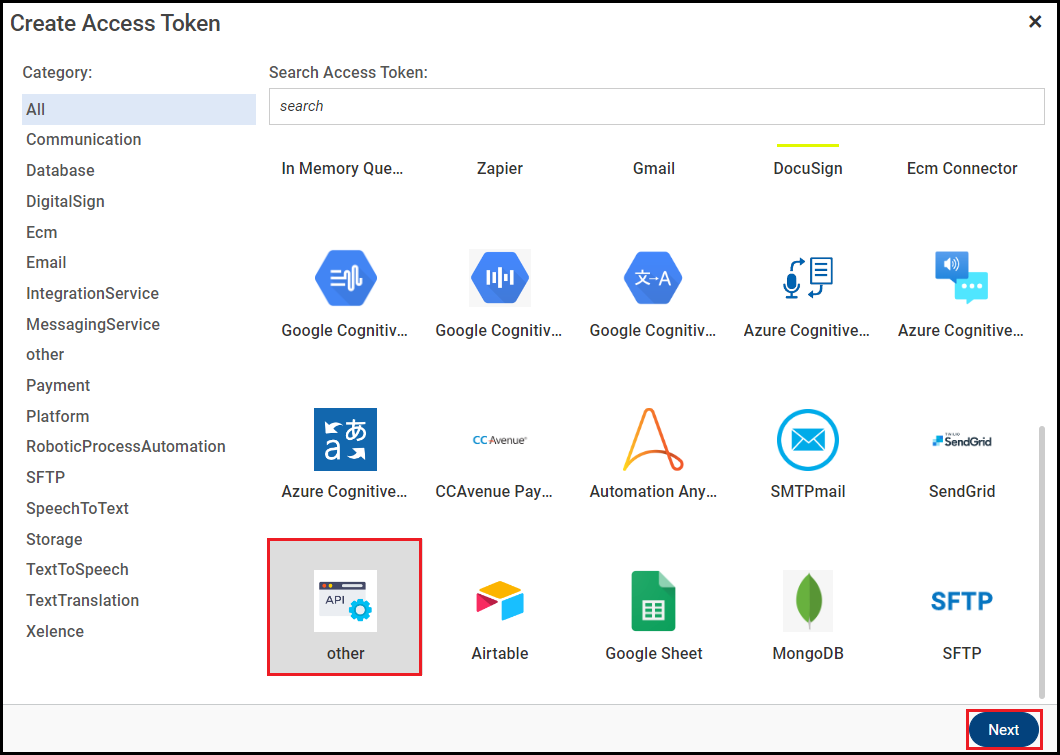This screenshot has height=755, width=1060.
Task: Filter by the Communication category
Action: click(84, 140)
